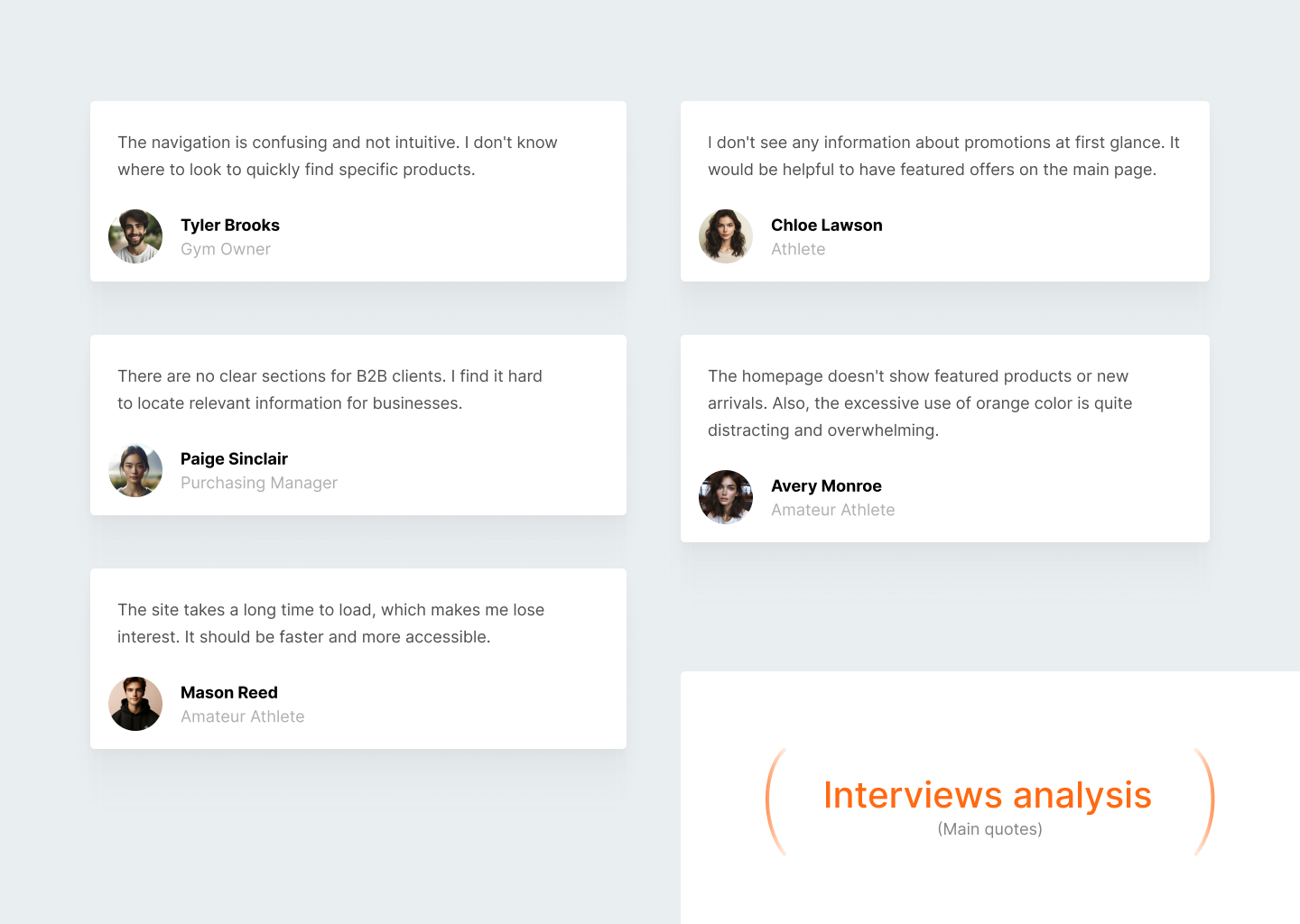Select the quote about B2B clients

click(330, 390)
